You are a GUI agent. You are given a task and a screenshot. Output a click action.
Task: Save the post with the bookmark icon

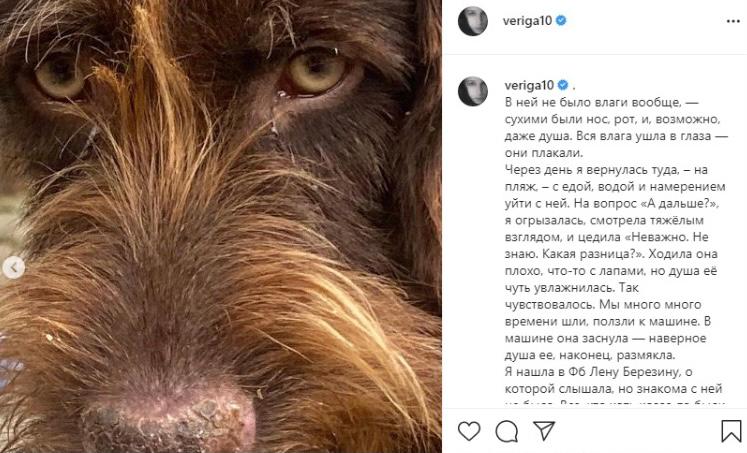tap(731, 431)
